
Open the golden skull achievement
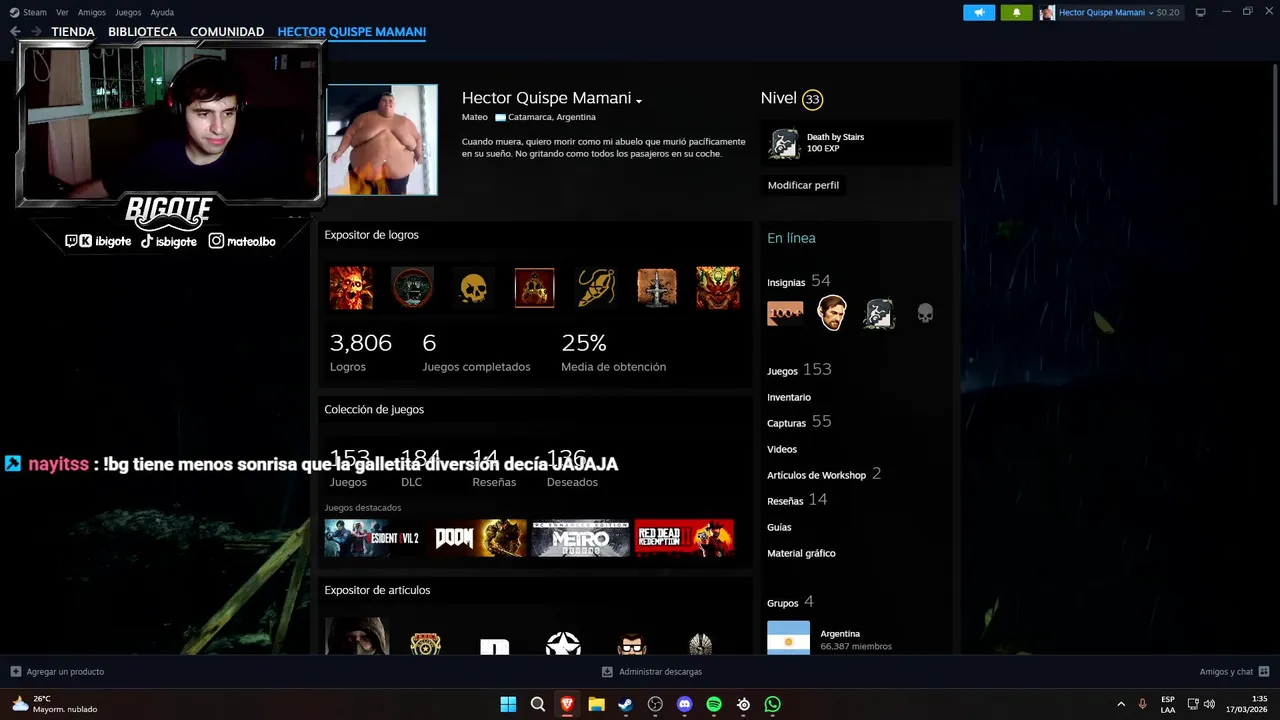[473, 288]
